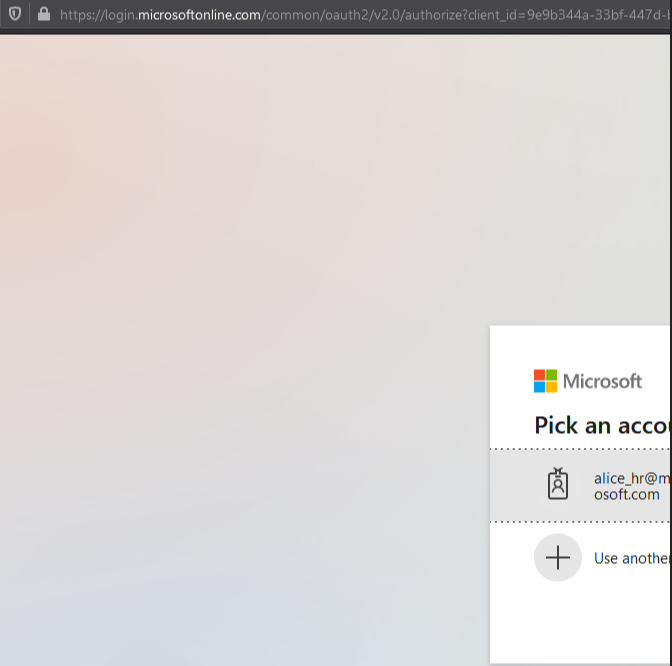
Task: Click the Microsoft four-square logo
Action: tap(545, 381)
